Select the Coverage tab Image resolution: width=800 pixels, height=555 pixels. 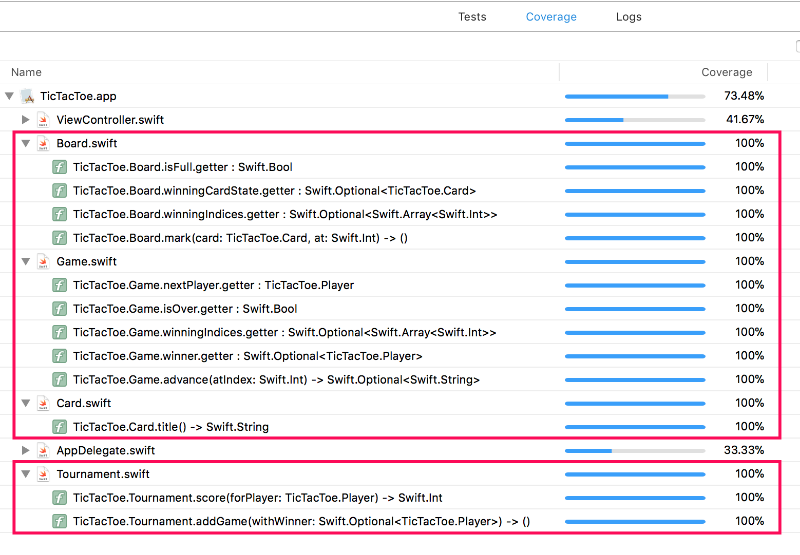click(x=551, y=17)
